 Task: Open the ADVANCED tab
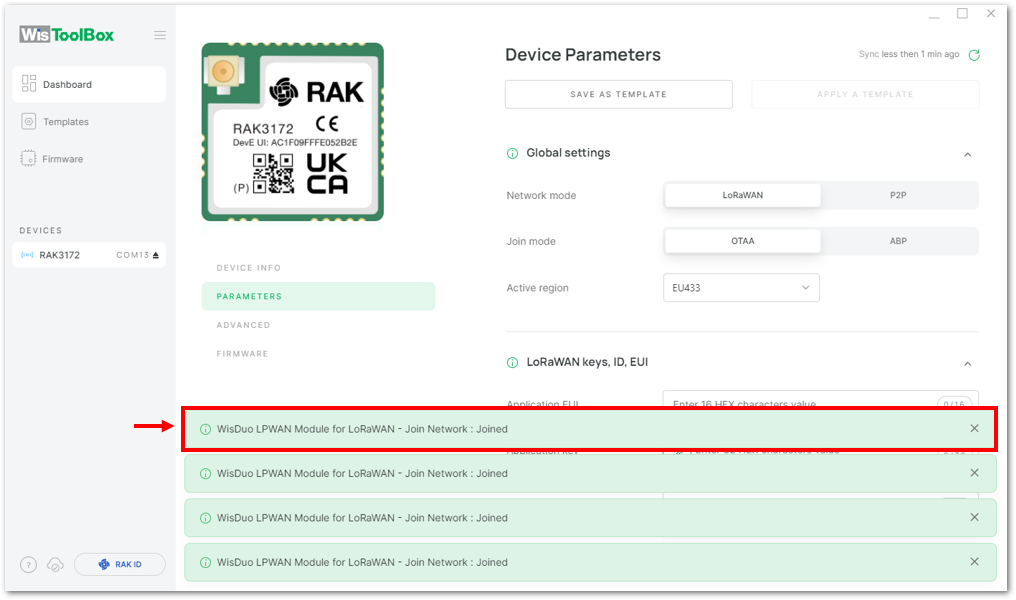pos(244,325)
